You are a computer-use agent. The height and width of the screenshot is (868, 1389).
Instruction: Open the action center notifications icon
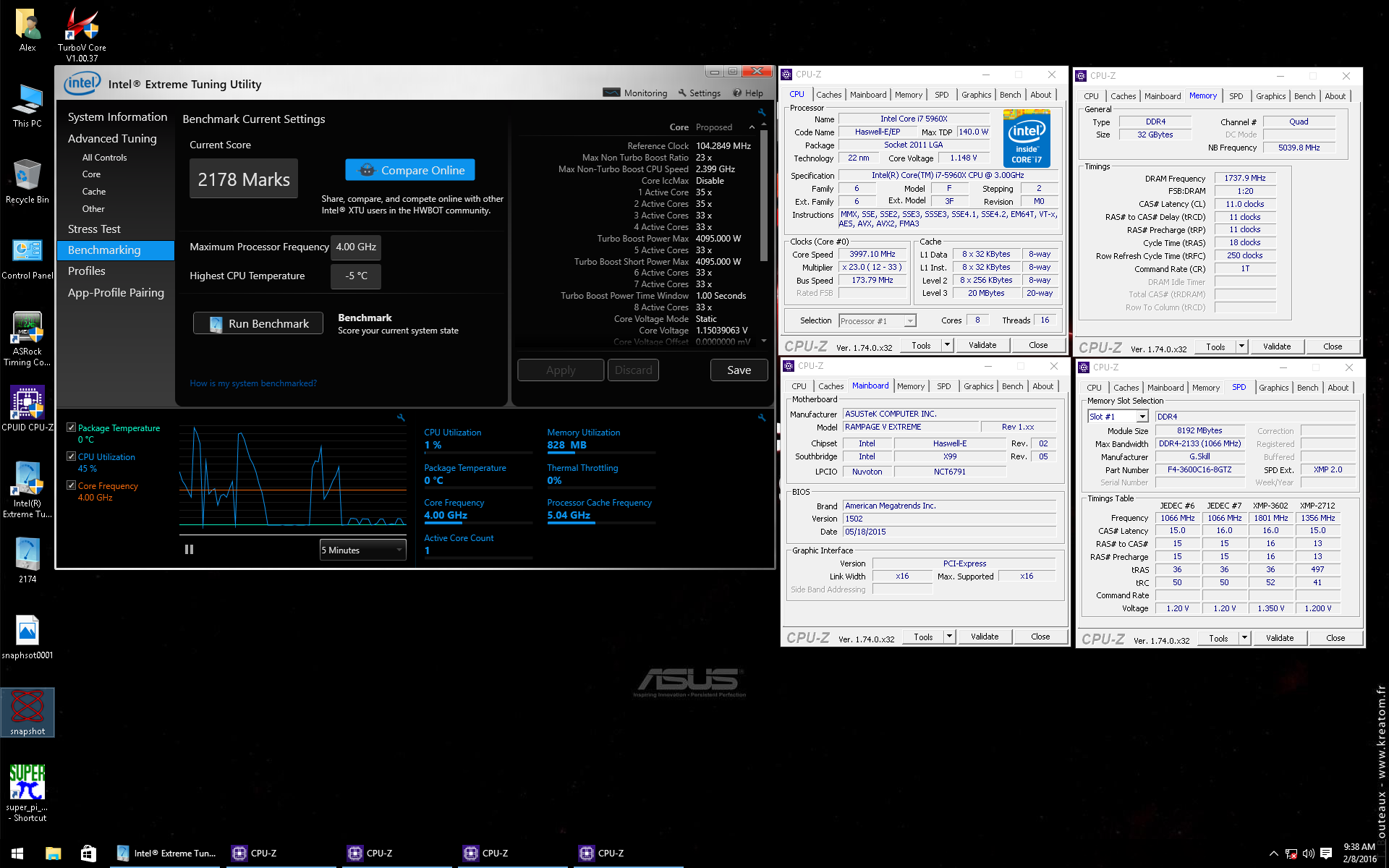coord(1326,854)
